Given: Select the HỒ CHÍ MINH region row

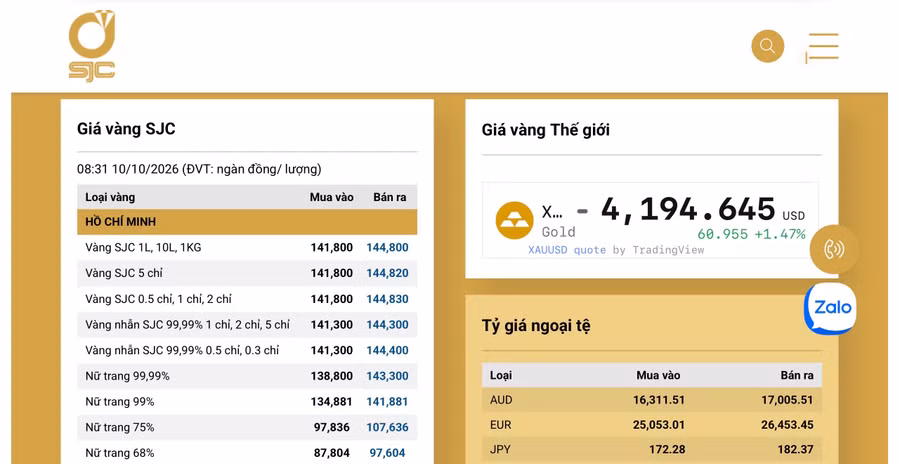Looking at the screenshot, I should point(247,222).
